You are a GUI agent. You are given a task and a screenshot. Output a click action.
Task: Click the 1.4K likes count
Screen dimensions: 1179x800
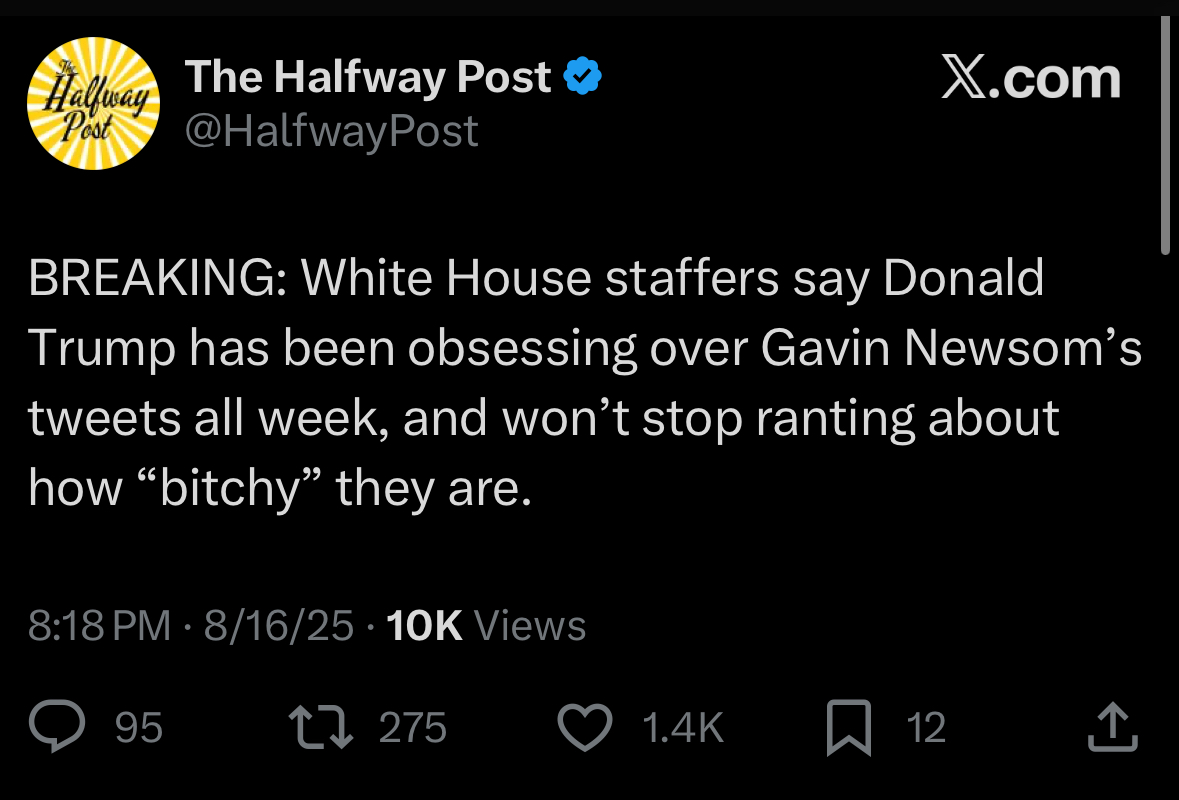[682, 728]
